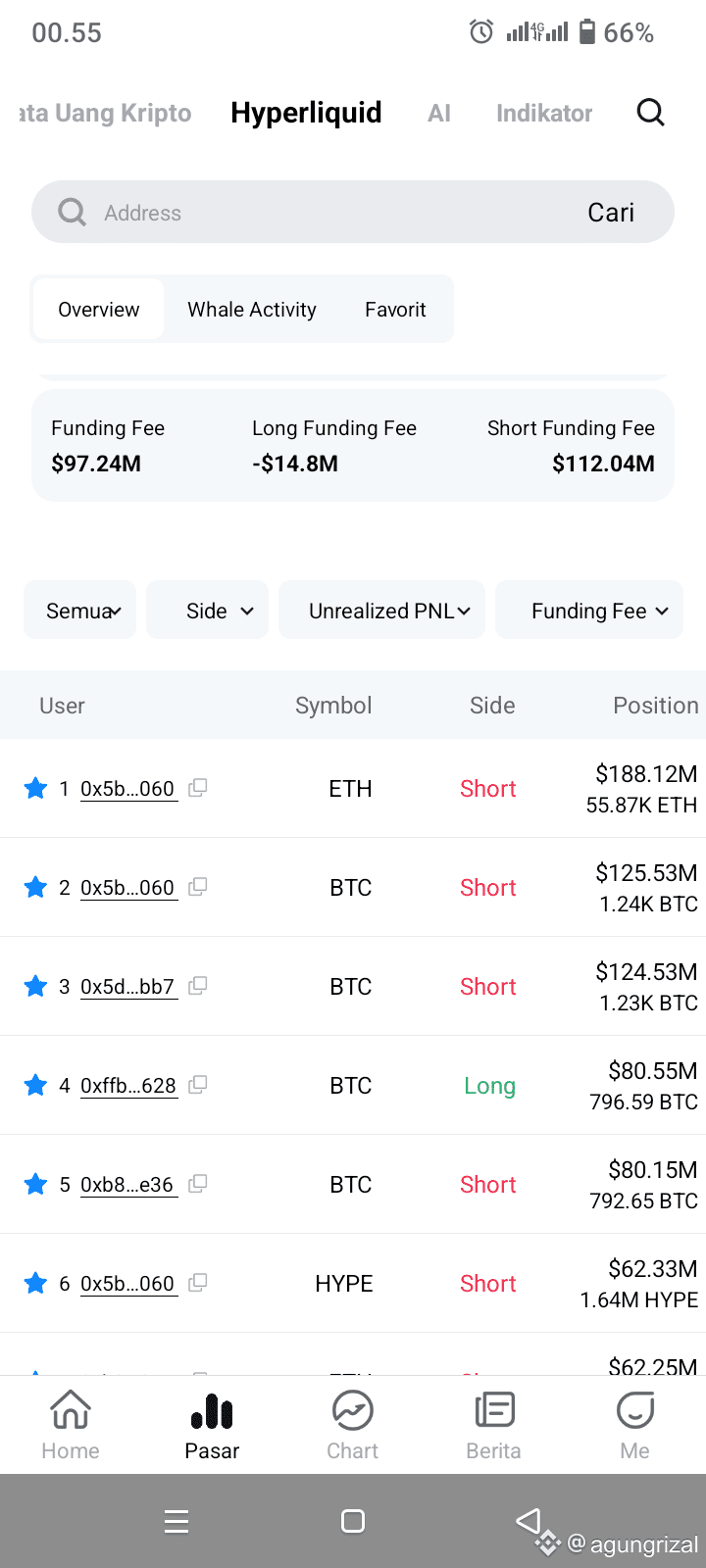Unfavorite star for 0x5d...bb7 row
The height and width of the screenshot is (1568, 706).
(35, 986)
